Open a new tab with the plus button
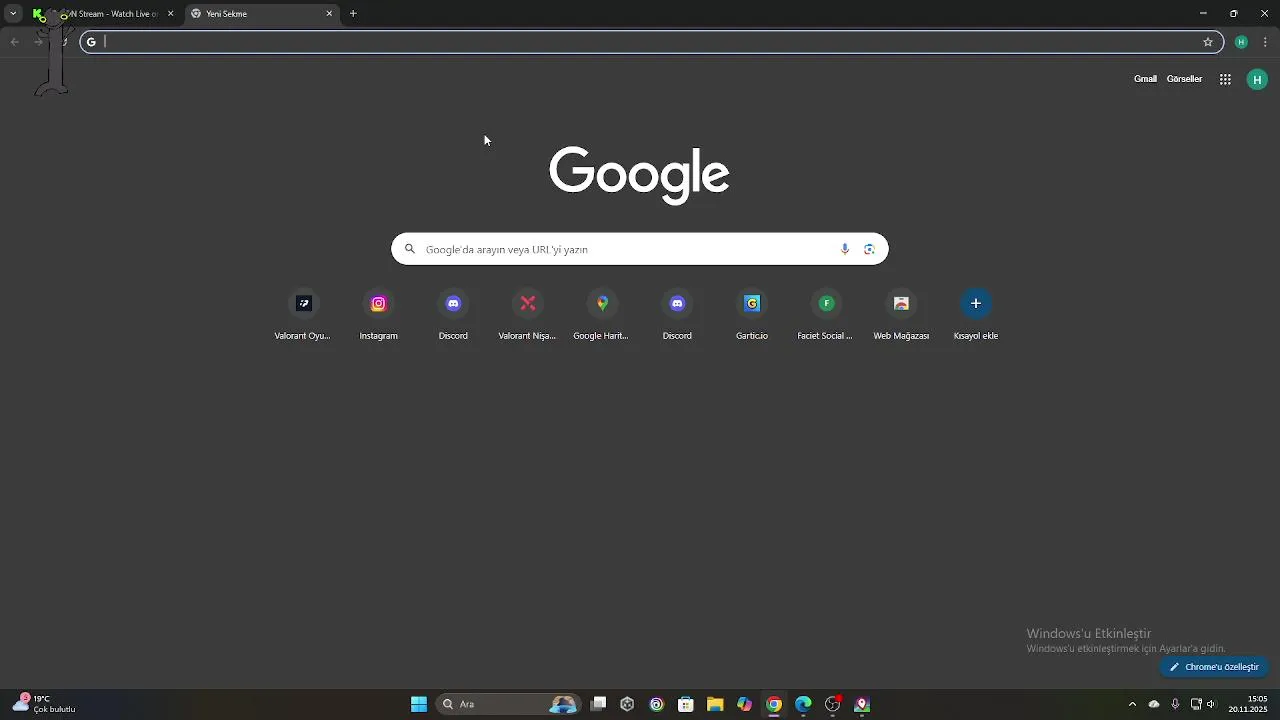Image resolution: width=1280 pixels, height=720 pixels. point(353,14)
